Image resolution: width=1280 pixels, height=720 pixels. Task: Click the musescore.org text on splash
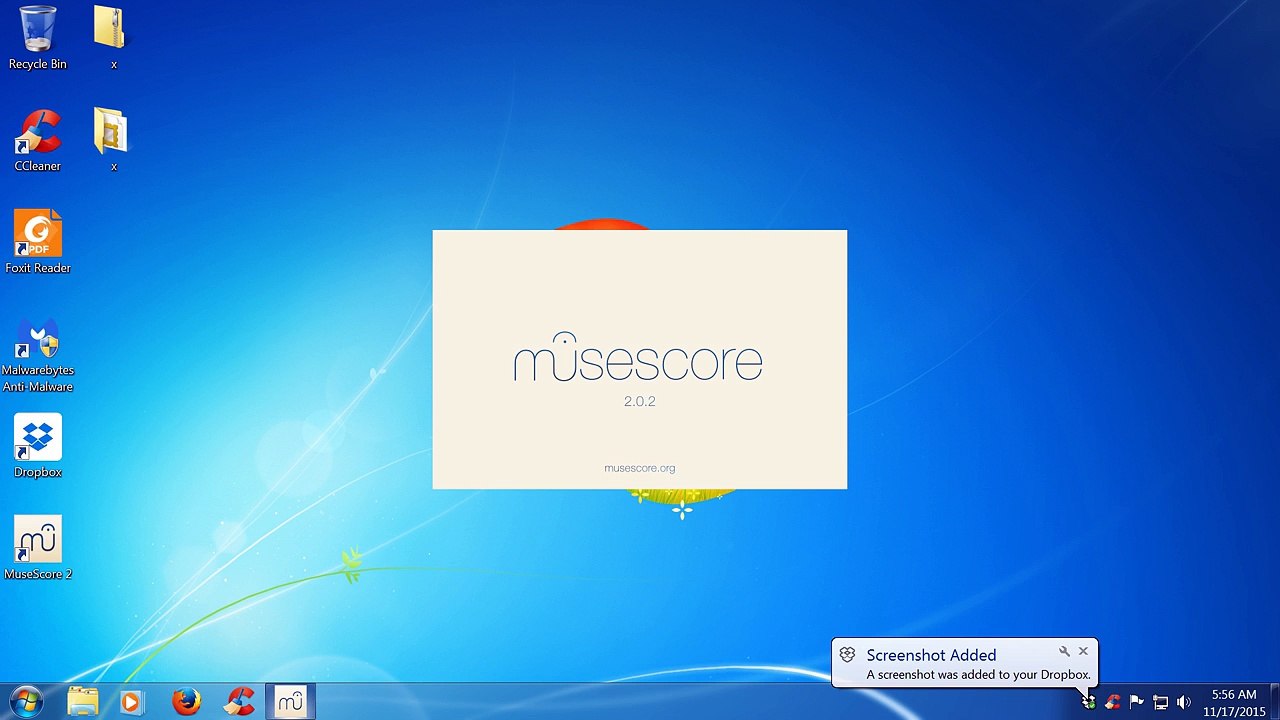click(639, 468)
